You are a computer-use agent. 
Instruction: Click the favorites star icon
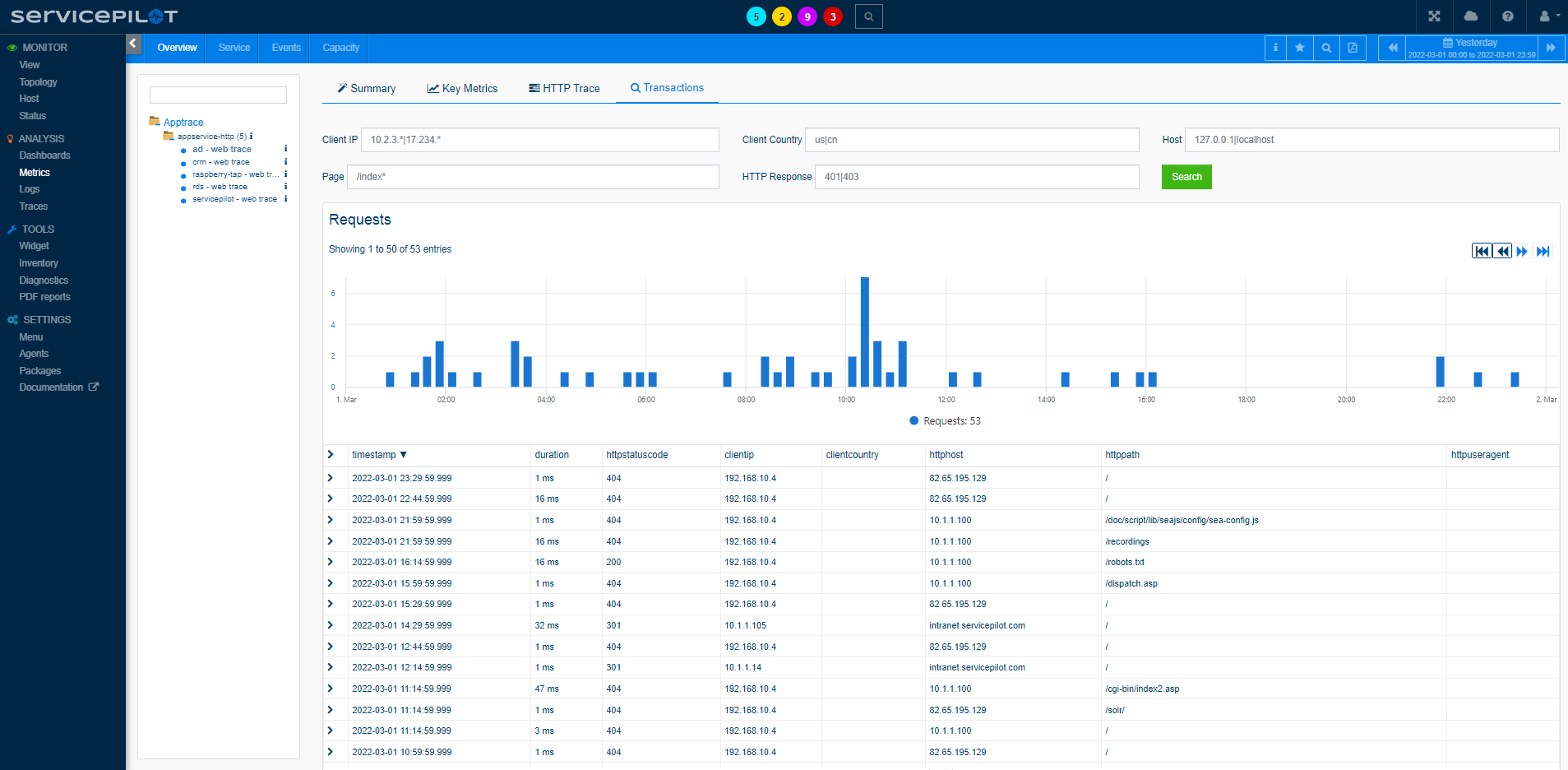coord(1300,48)
